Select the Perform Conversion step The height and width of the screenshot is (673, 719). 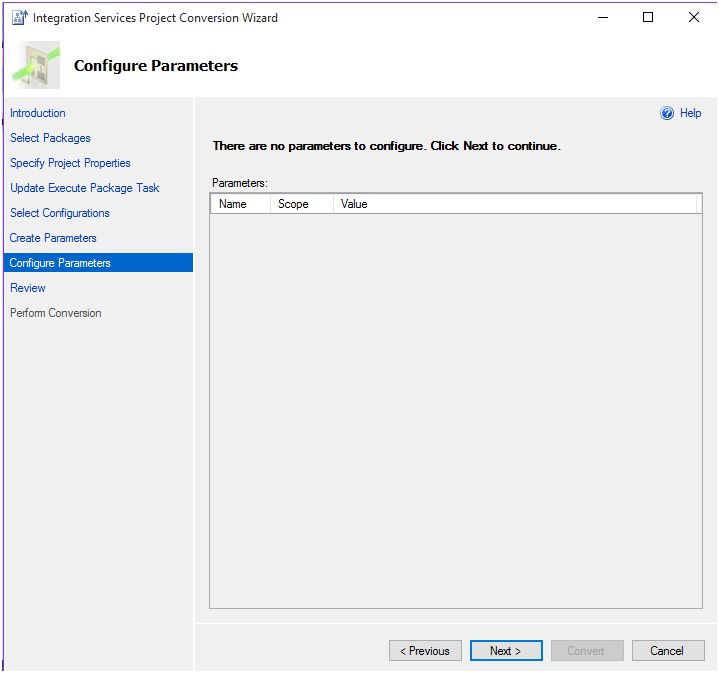tap(55, 313)
